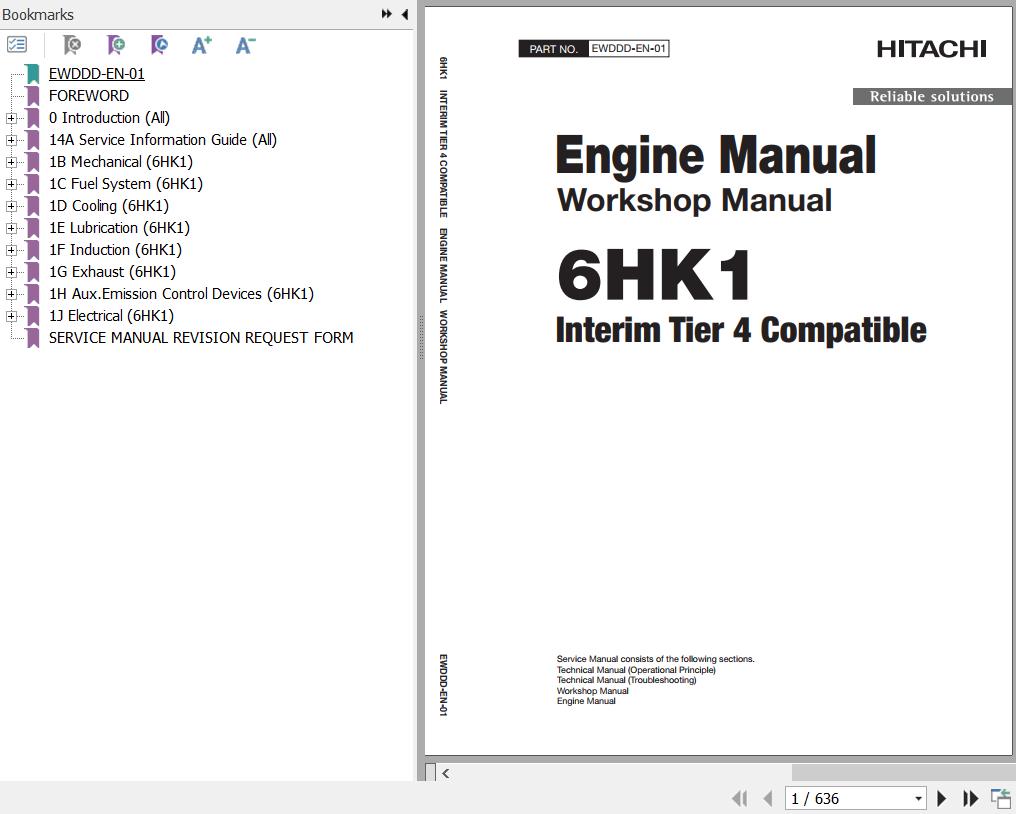
Task: Select 1B Mechanical (6HK1) bookmark text
Action: click(121, 162)
